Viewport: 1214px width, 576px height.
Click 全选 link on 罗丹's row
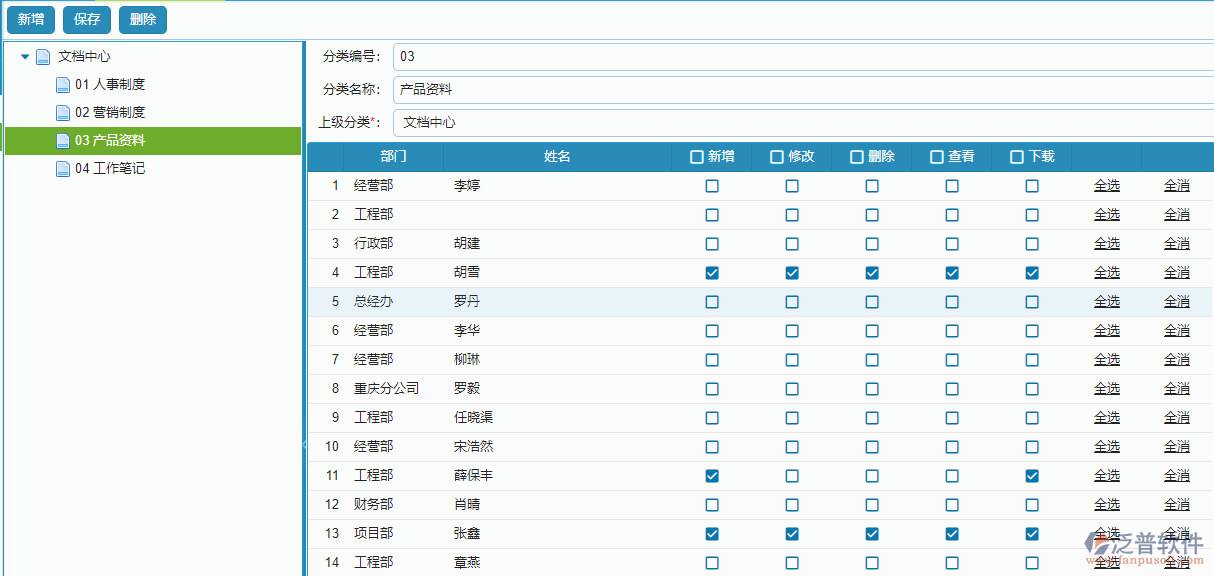[x=1107, y=301]
